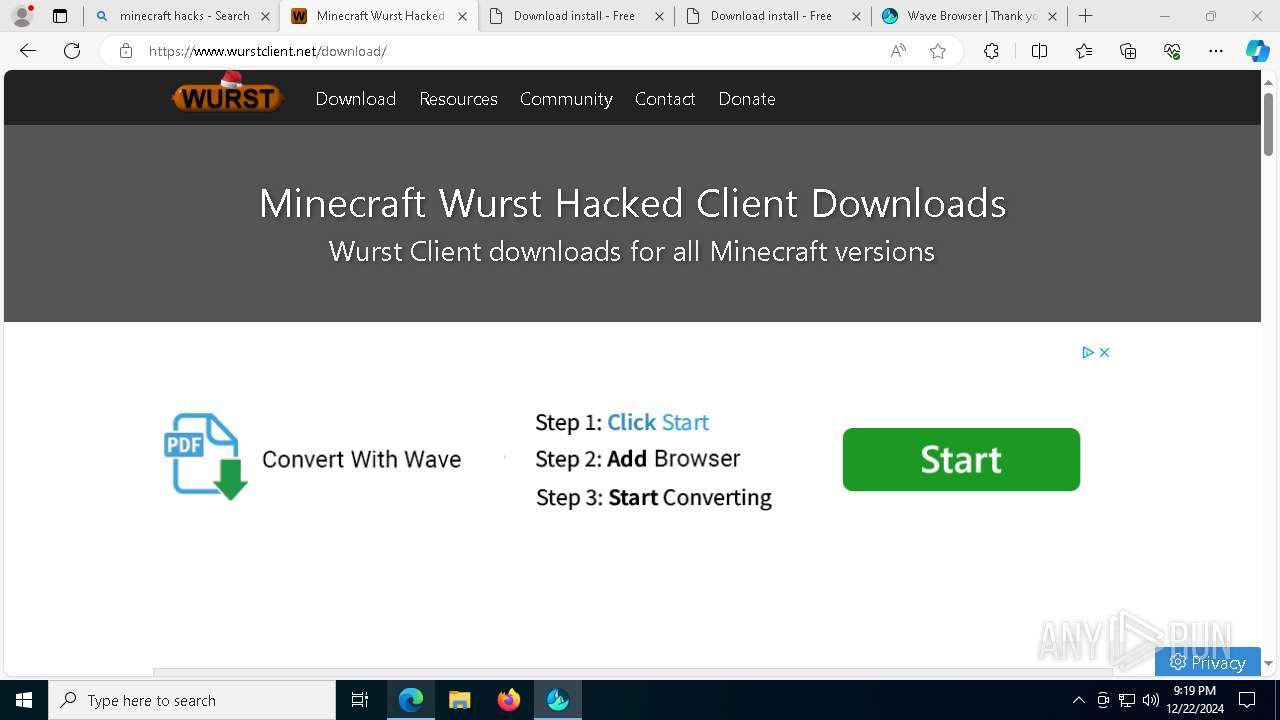Open the Copilot sidebar icon

tap(1257, 51)
